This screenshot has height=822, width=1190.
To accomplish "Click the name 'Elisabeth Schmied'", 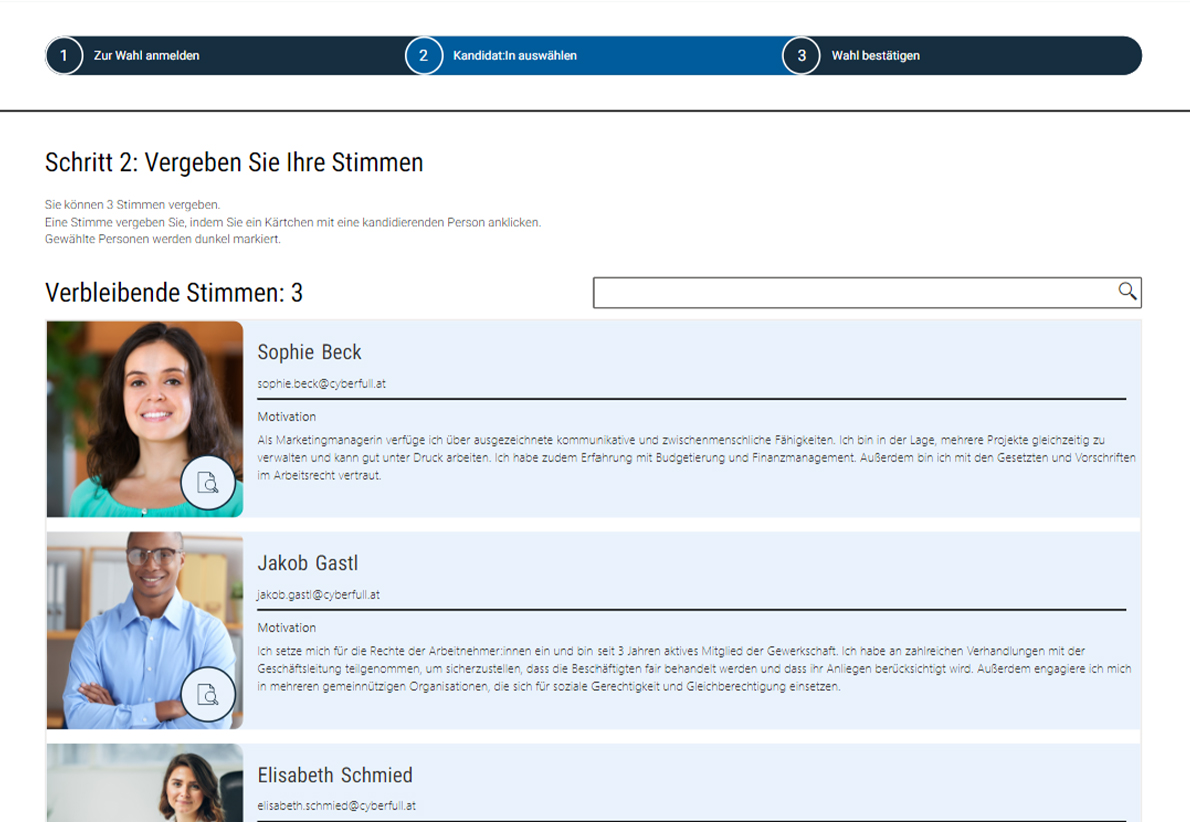I will 335,775.
